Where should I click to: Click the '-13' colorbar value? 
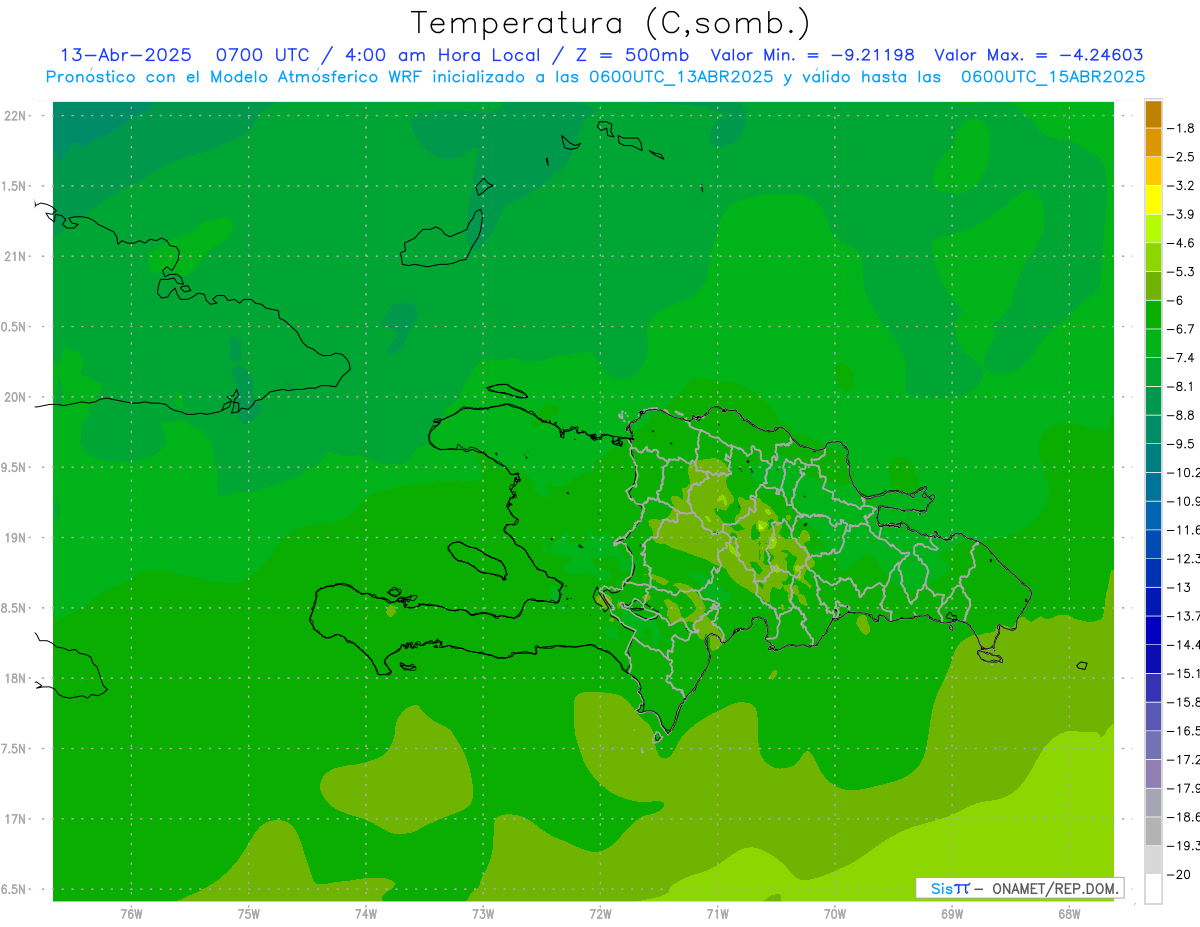pos(1179,587)
